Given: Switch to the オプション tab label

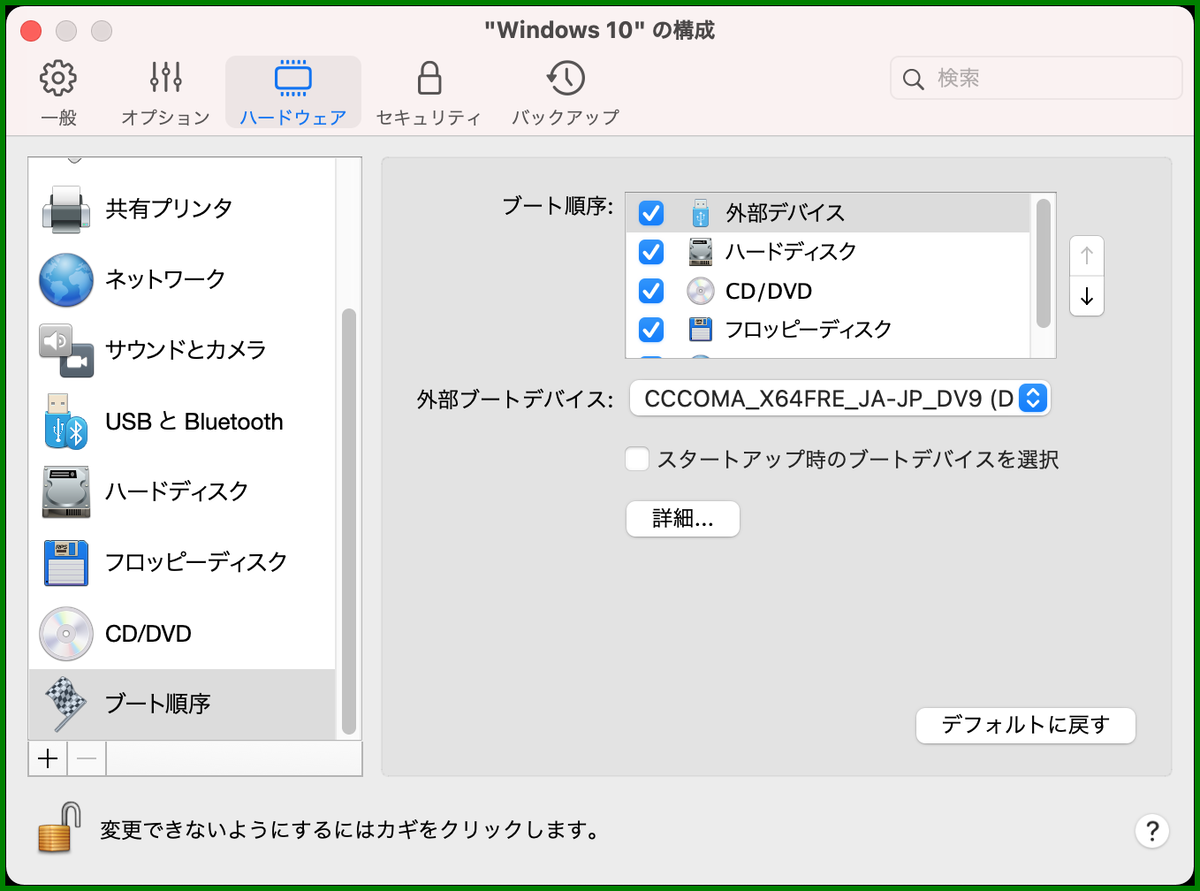Looking at the screenshot, I should (x=166, y=117).
